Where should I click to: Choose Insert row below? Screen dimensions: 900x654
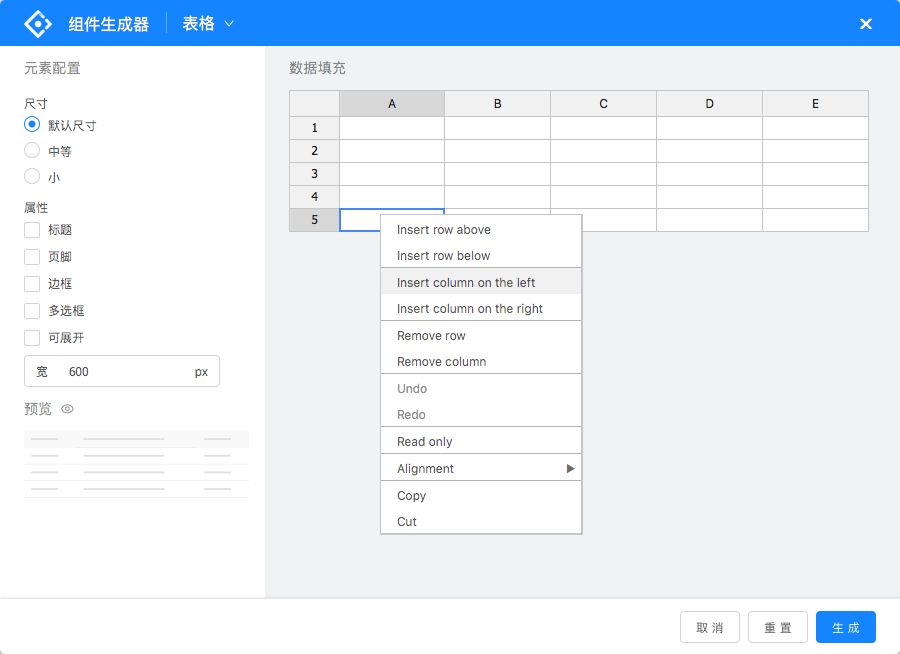(x=481, y=256)
